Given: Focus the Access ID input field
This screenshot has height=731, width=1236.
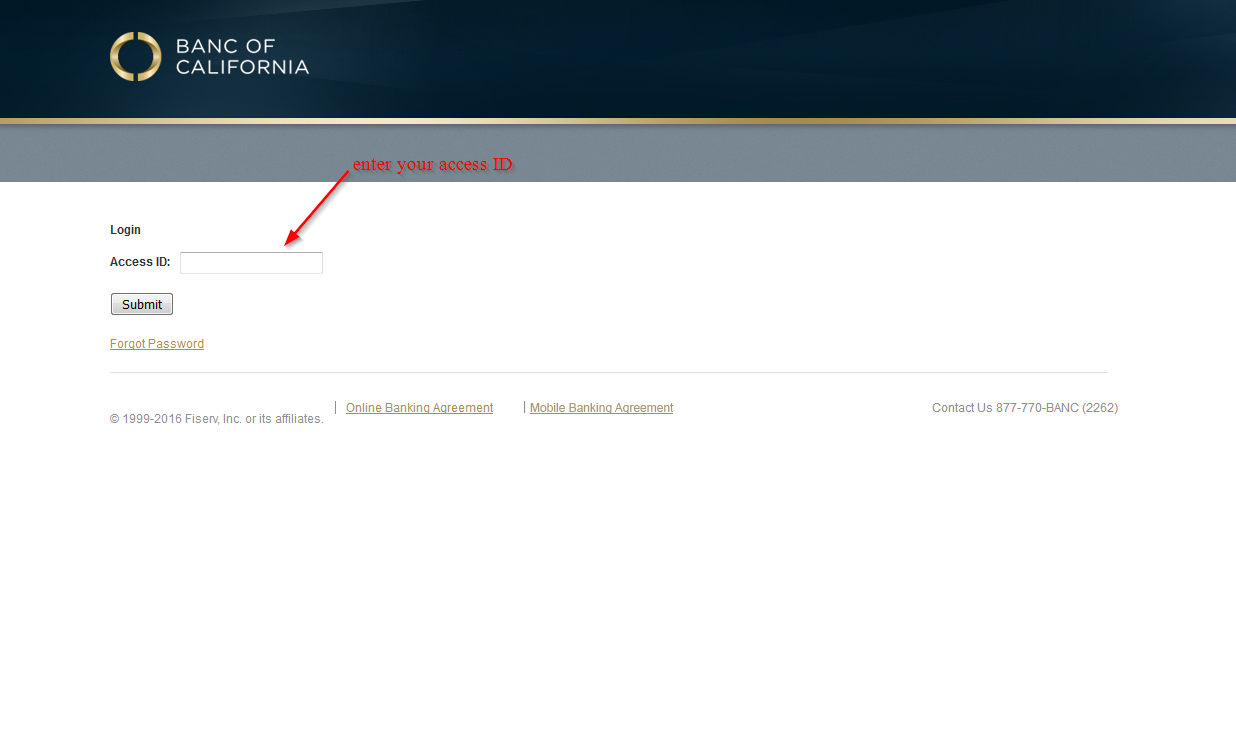Looking at the screenshot, I should (251, 263).
